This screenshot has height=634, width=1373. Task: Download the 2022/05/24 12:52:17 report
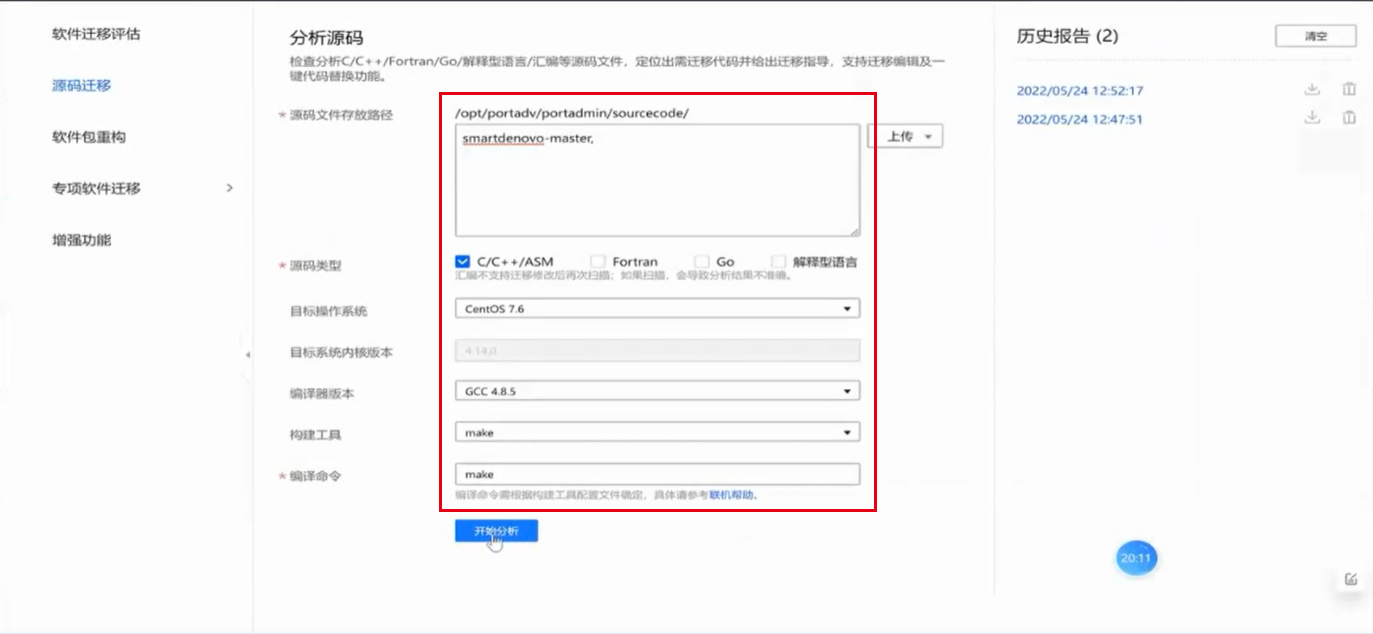pos(1312,90)
